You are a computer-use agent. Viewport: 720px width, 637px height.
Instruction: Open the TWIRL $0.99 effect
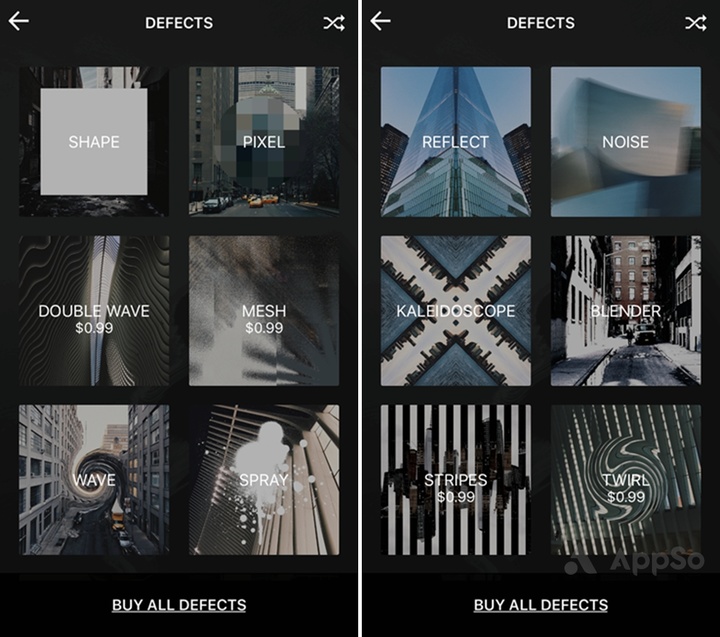(x=626, y=480)
